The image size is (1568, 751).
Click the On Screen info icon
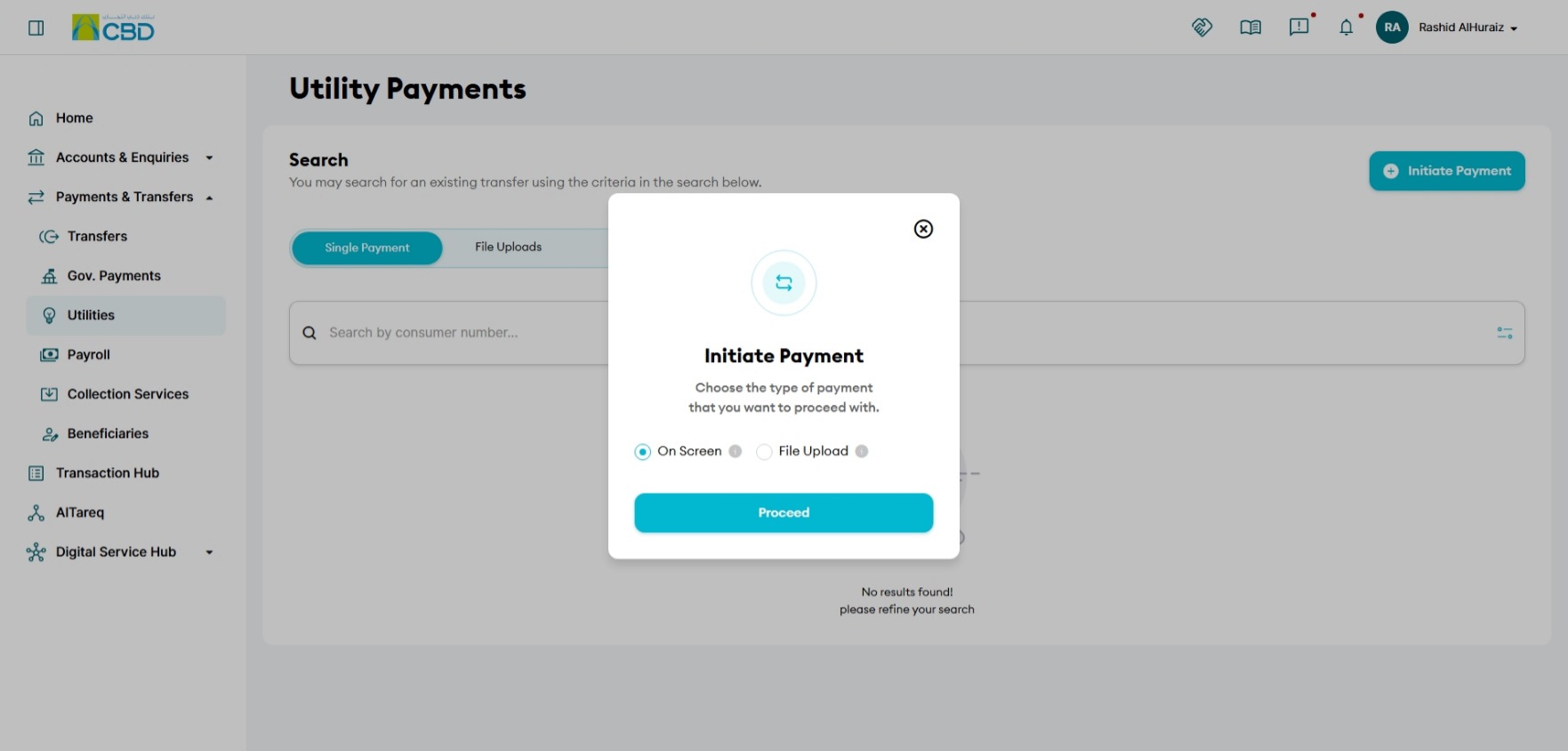click(736, 451)
